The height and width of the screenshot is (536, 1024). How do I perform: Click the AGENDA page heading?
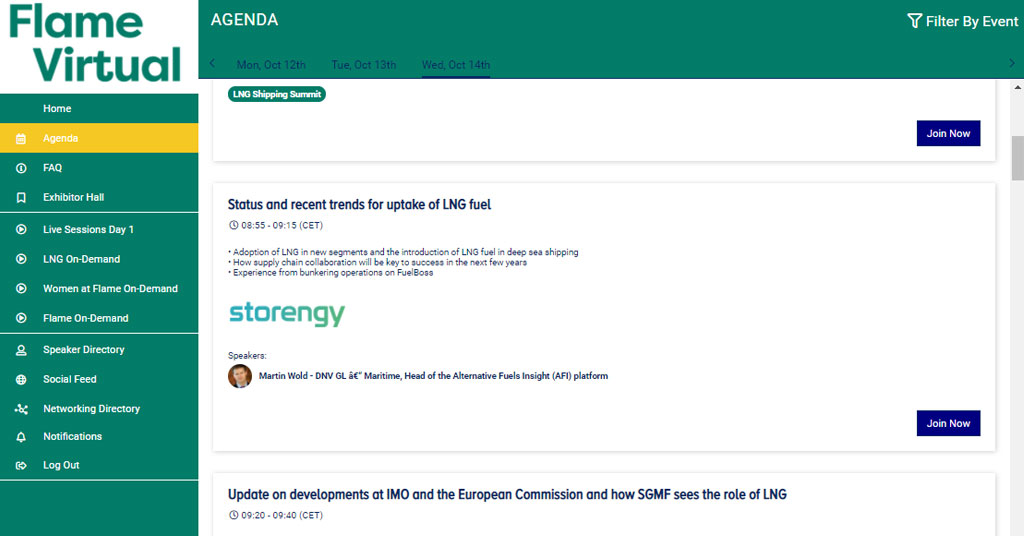pyautogui.click(x=244, y=20)
